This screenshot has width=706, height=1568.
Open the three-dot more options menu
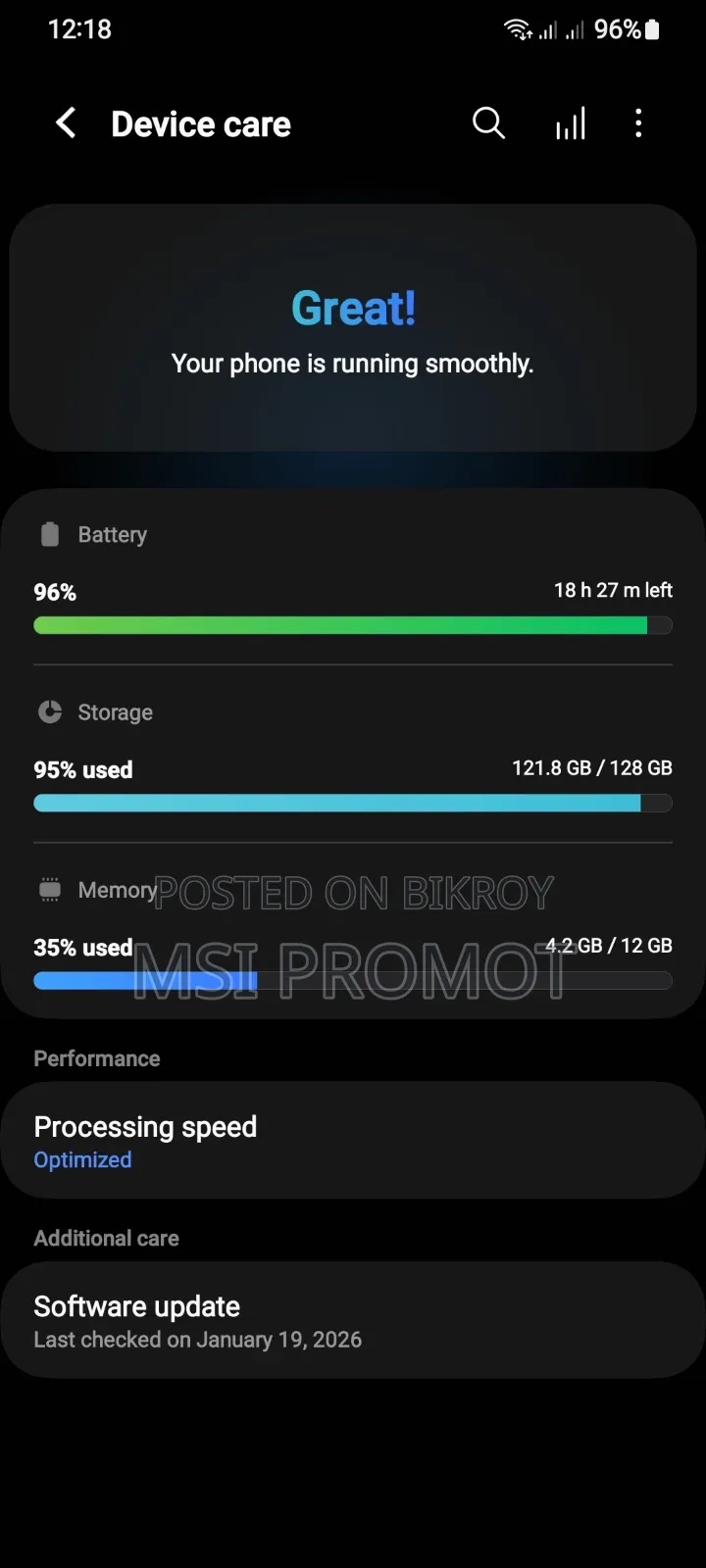(638, 123)
